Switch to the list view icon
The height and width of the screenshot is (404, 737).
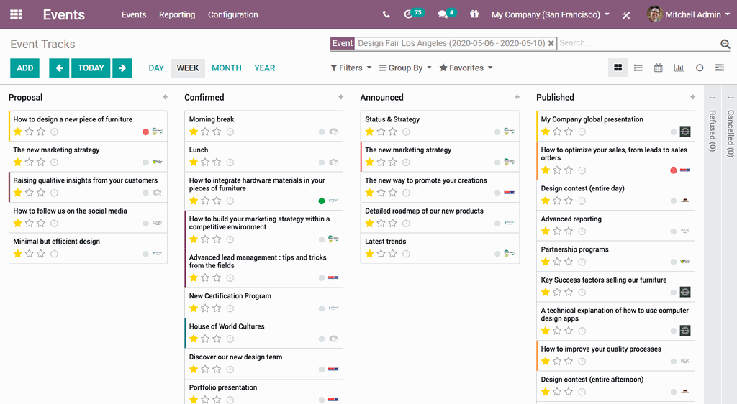pos(638,68)
